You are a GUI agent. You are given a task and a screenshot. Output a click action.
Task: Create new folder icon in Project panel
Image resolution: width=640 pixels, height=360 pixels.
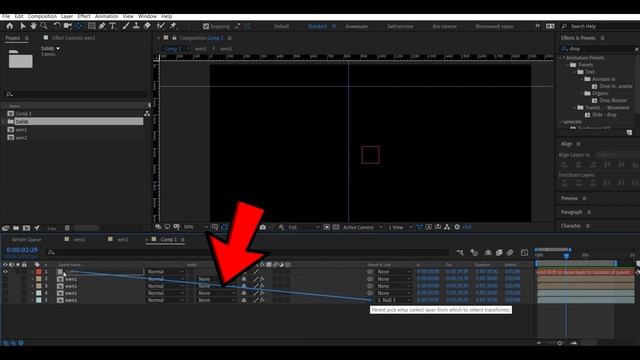16,228
